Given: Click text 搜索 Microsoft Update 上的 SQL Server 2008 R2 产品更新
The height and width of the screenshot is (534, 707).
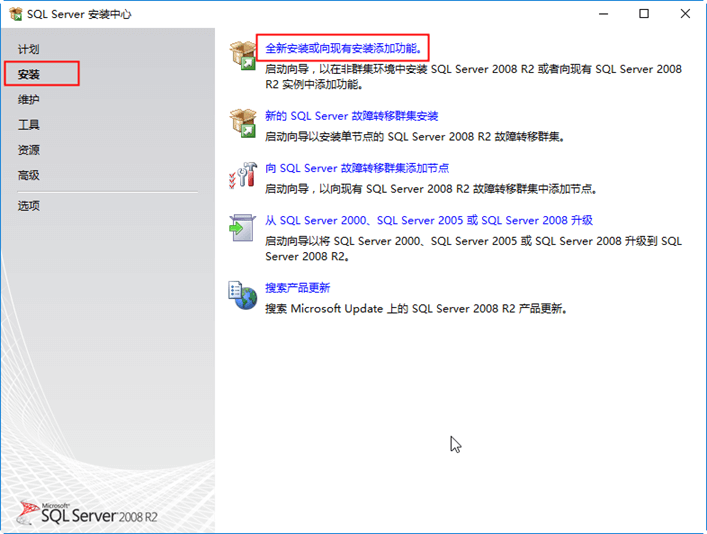Looking at the screenshot, I should pos(416,308).
